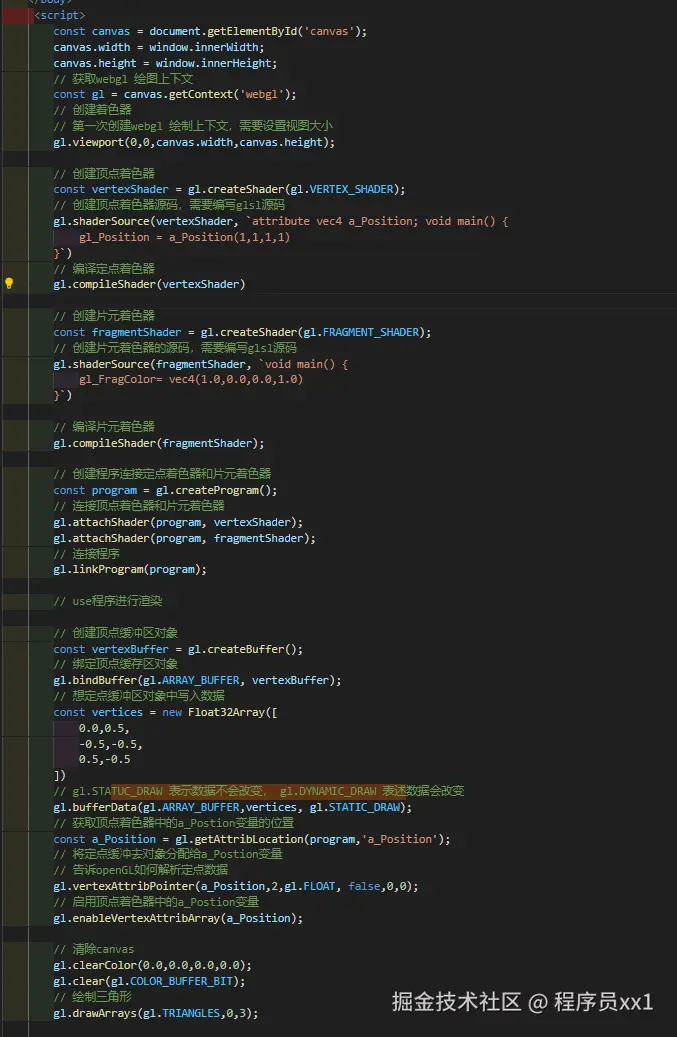This screenshot has width=677, height=1037.
Task: Click gl.attachShader(program, vertexShader); line
Action: pyautogui.click(x=179, y=522)
